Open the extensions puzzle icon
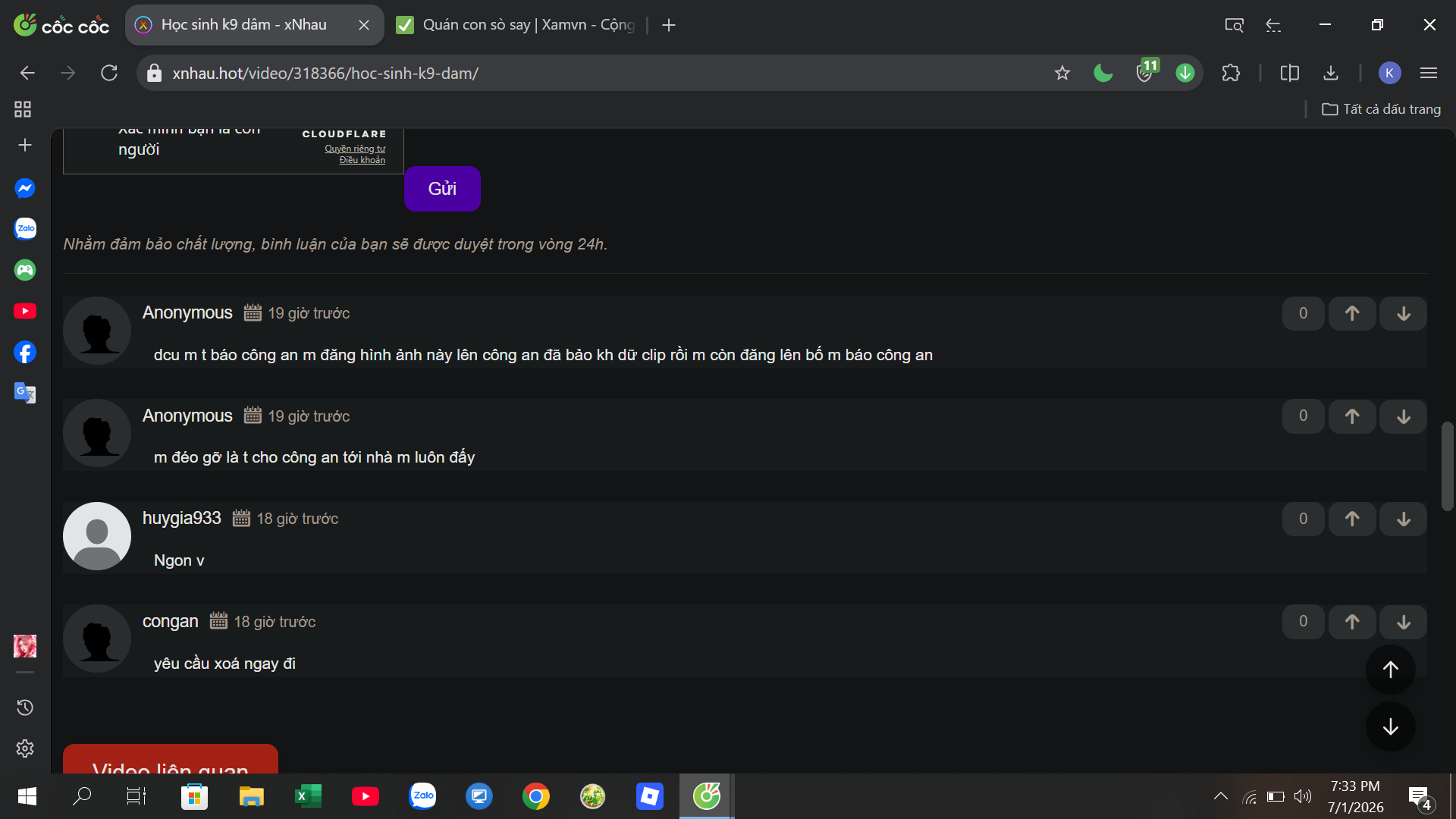The width and height of the screenshot is (1456, 819). 1231,73
